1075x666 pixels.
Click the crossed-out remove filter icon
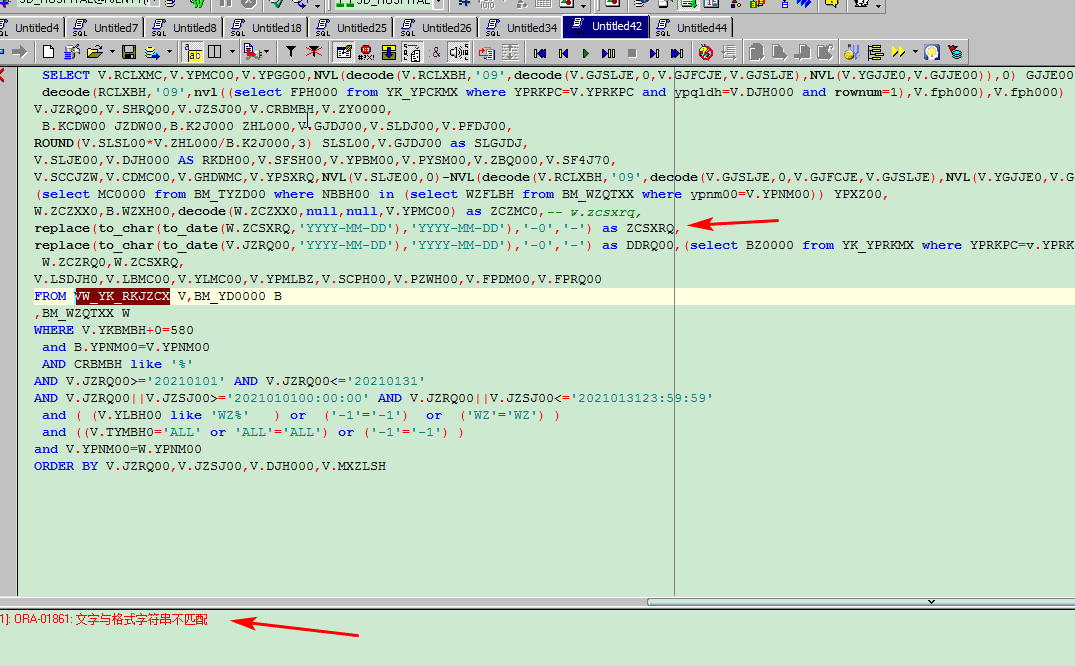[x=314, y=52]
